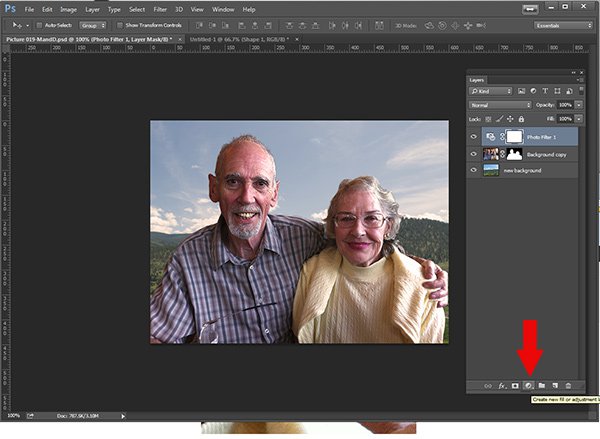
Task: Open the Normal blend mode dropdown
Action: point(500,105)
